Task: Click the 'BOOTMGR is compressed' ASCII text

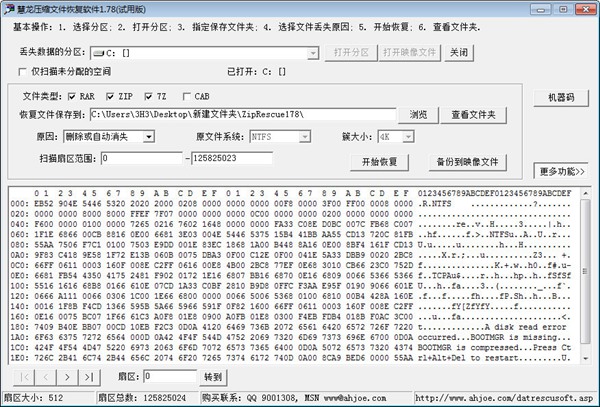Action: (x=468, y=348)
